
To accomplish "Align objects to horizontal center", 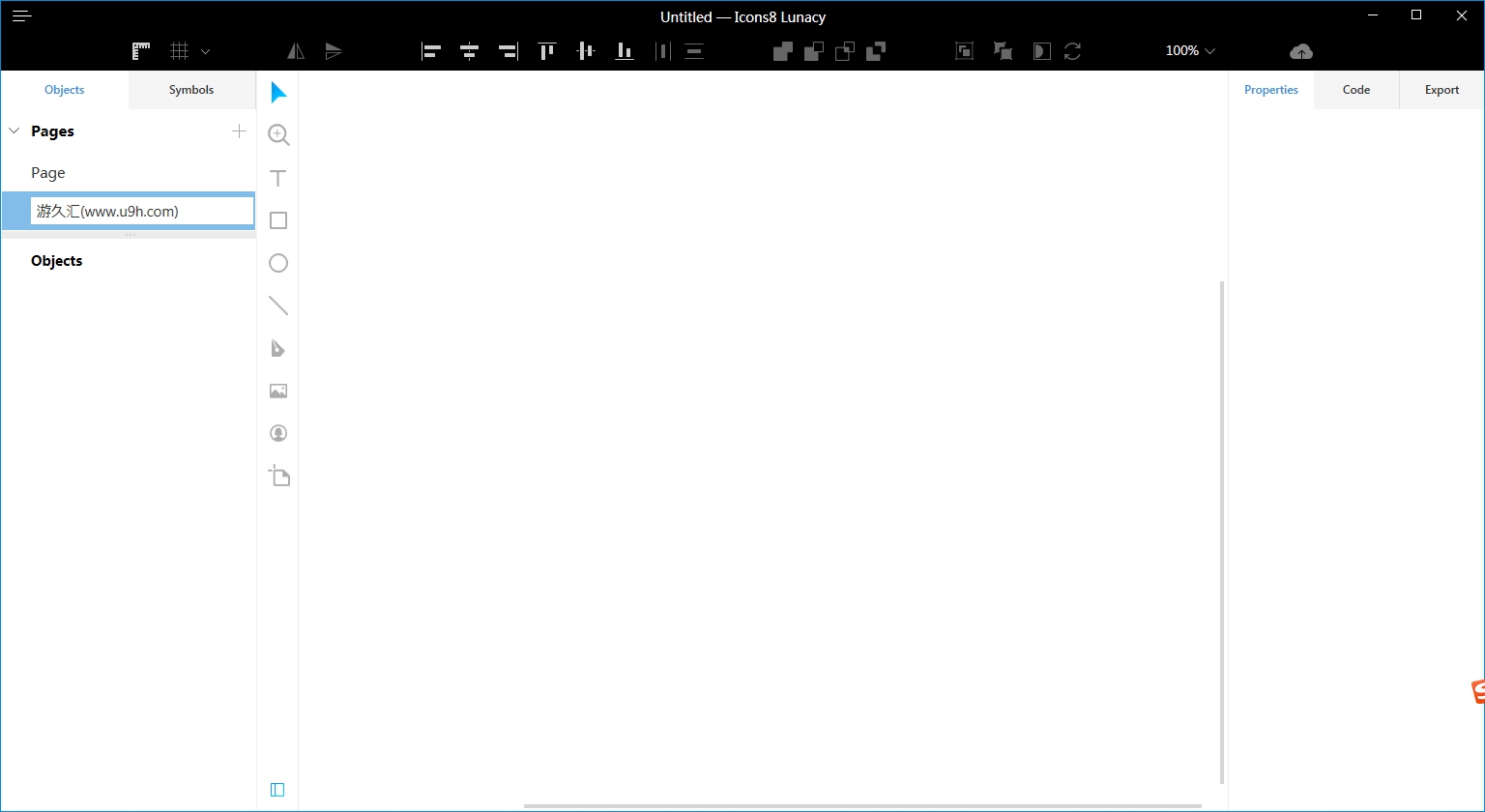I will click(470, 51).
